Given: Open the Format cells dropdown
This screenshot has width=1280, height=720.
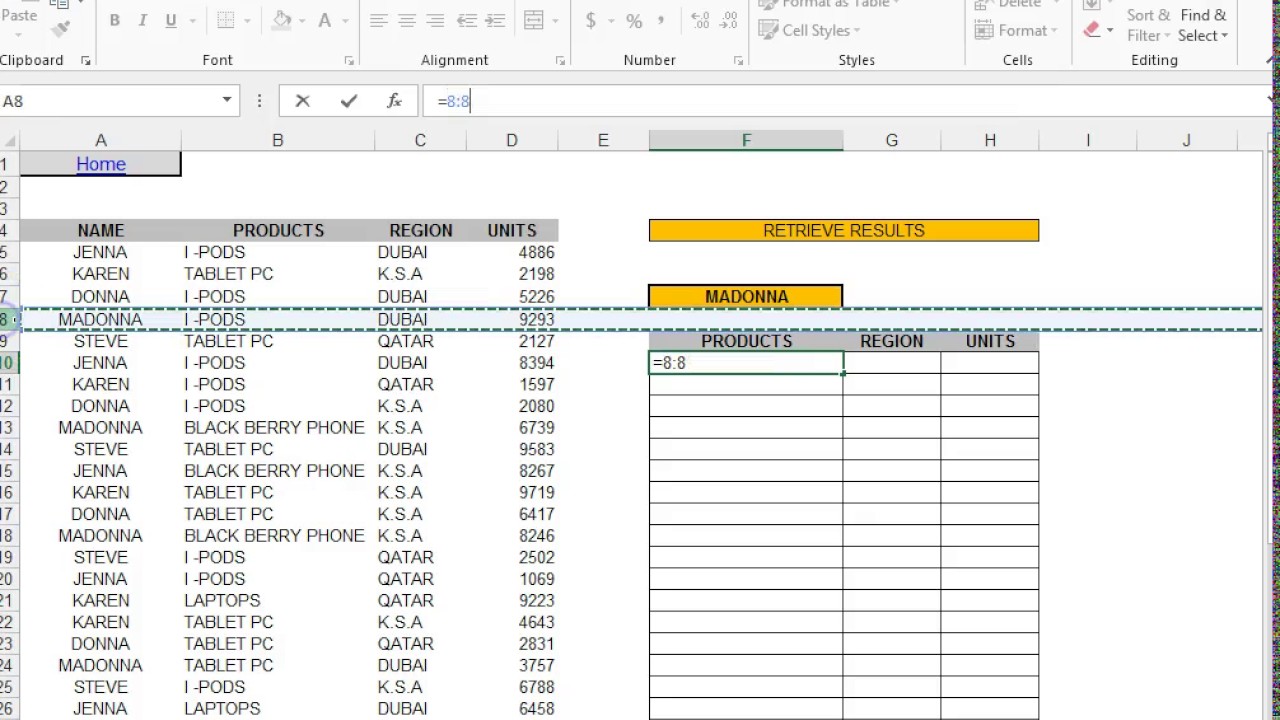Looking at the screenshot, I should click(x=1018, y=30).
